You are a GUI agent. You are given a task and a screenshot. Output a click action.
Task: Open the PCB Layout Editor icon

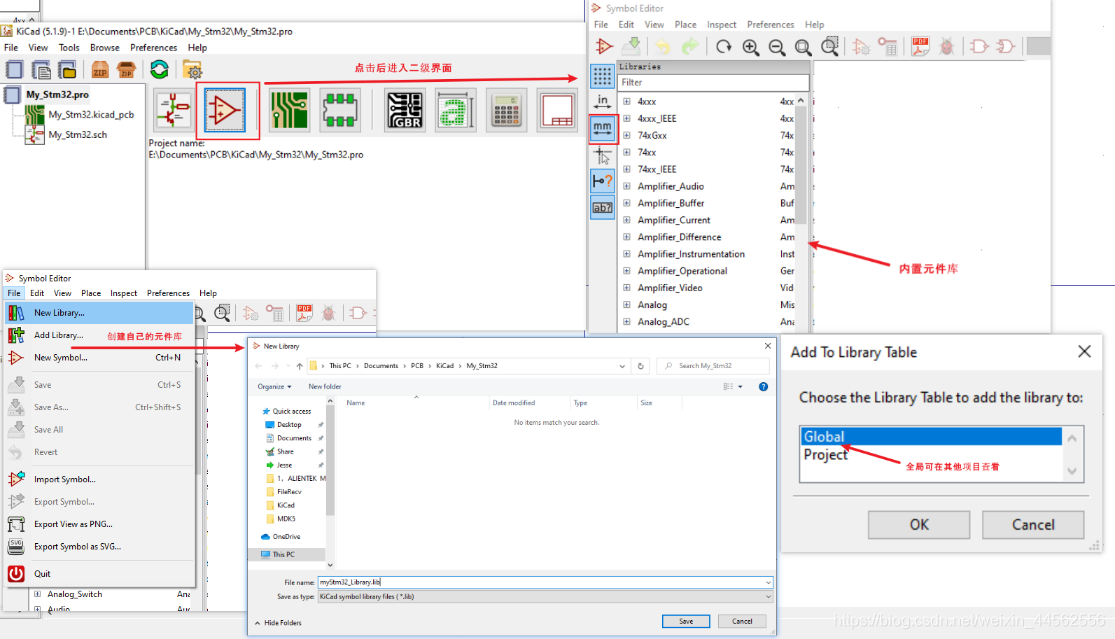coord(289,110)
